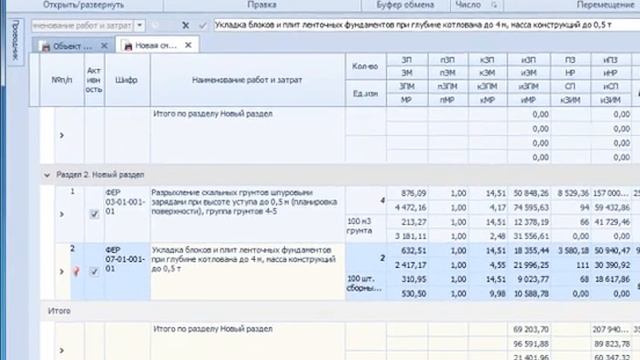
Task: Select cipher cell ФЕР 07-01-001-01
Action: (x=127, y=271)
